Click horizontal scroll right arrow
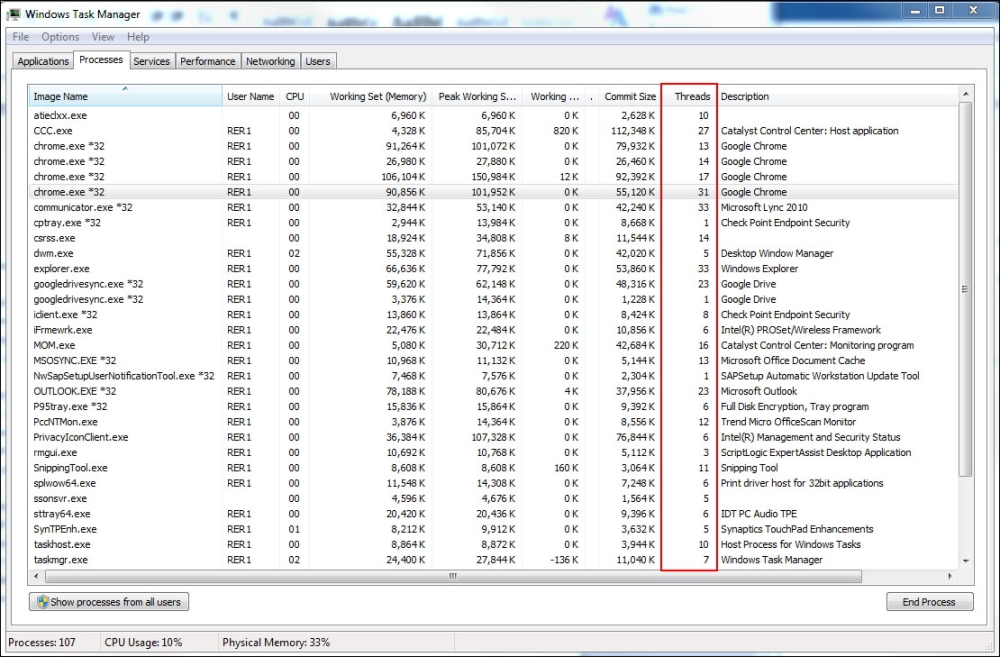The height and width of the screenshot is (657, 1000). (x=950, y=577)
